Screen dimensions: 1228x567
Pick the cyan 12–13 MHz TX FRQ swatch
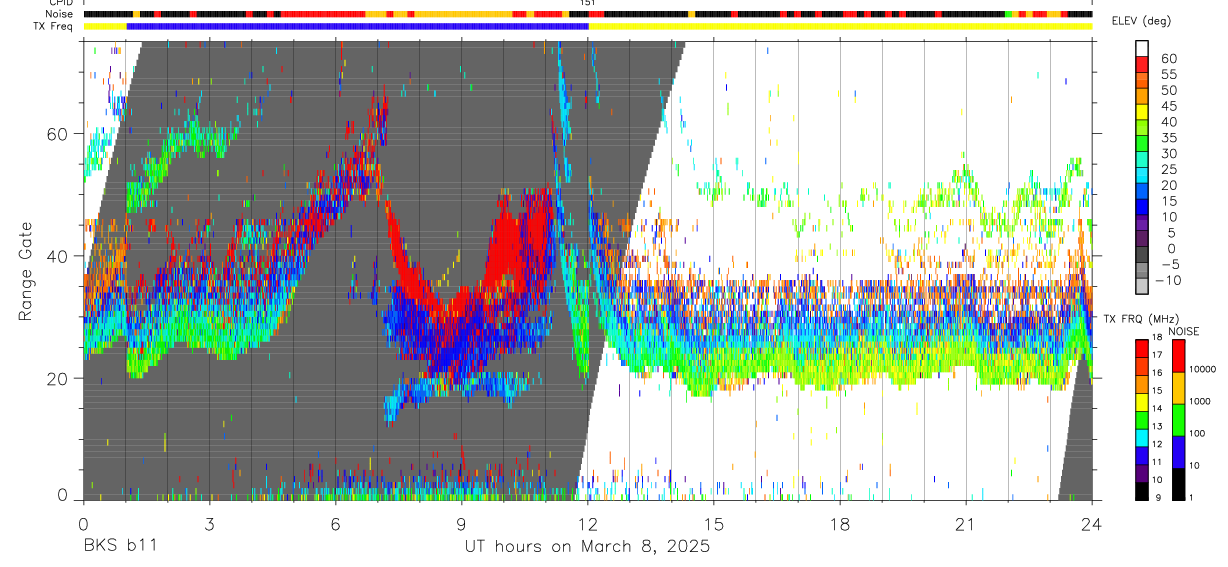pyautogui.click(x=1142, y=437)
